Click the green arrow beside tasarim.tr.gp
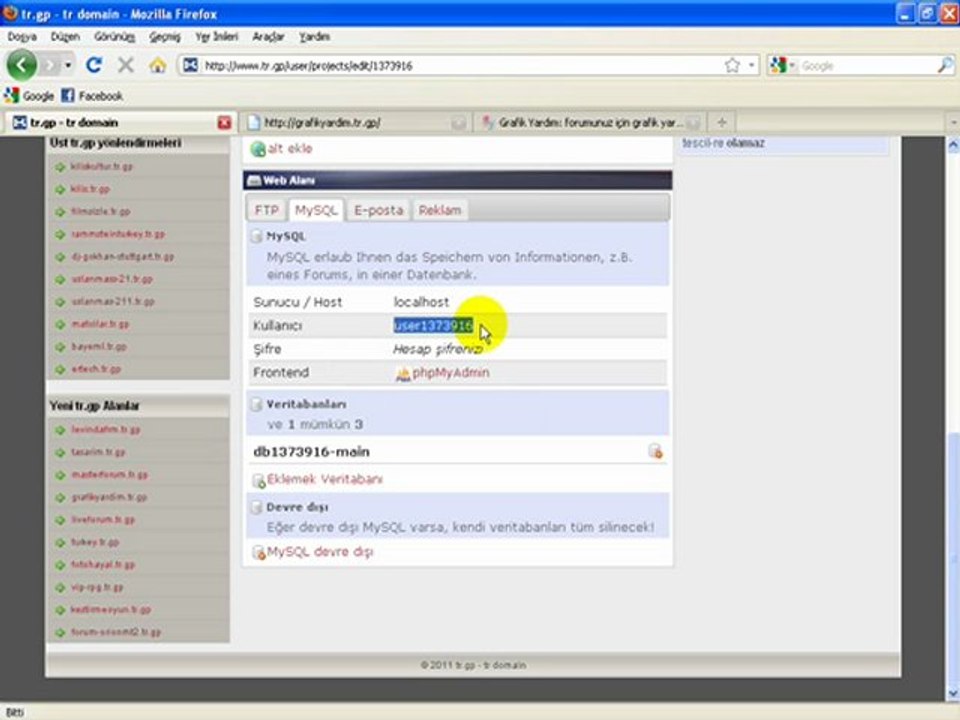 [60, 452]
